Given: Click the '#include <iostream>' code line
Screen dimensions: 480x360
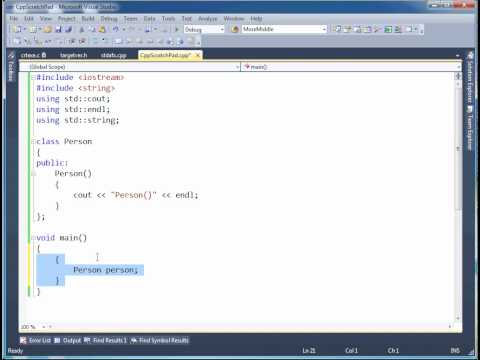Looking at the screenshot, I should (80, 77).
